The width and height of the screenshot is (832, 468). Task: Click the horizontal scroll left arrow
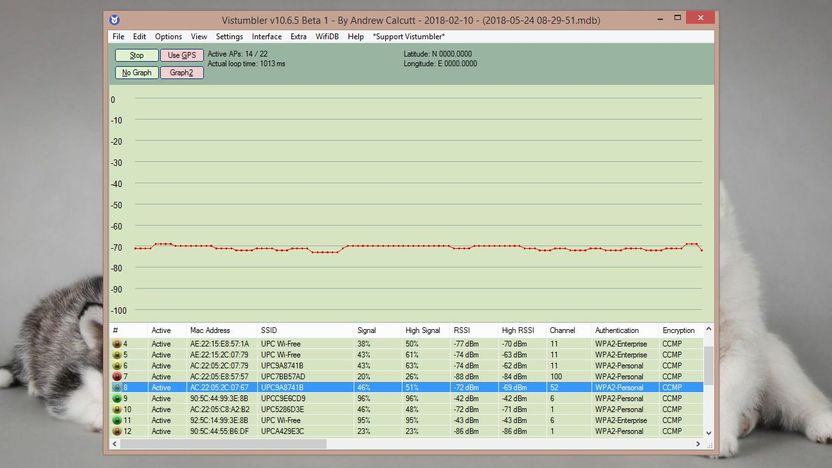115,444
